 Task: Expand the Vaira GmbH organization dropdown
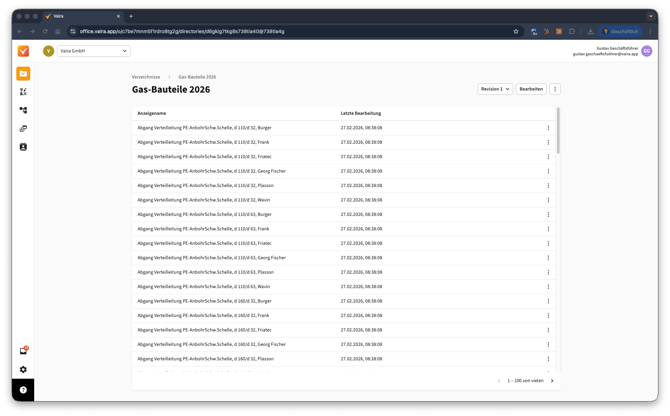point(93,51)
